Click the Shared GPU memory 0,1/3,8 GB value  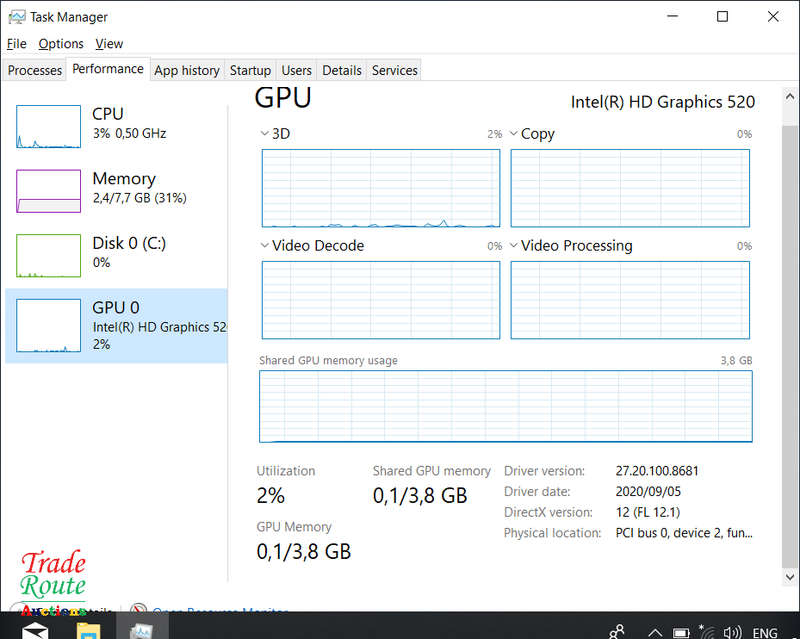pos(420,496)
